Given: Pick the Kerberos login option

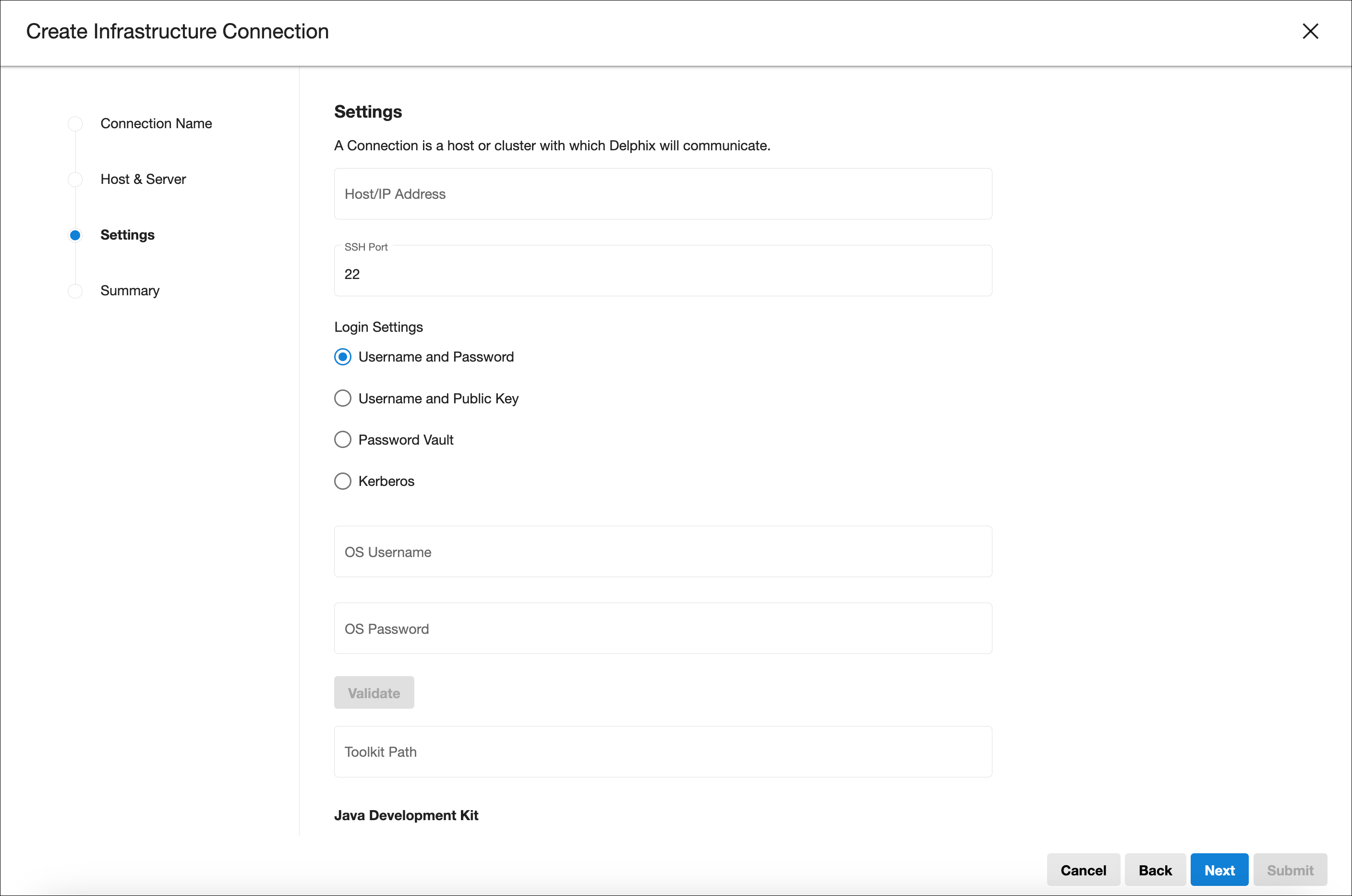Looking at the screenshot, I should pyautogui.click(x=343, y=481).
